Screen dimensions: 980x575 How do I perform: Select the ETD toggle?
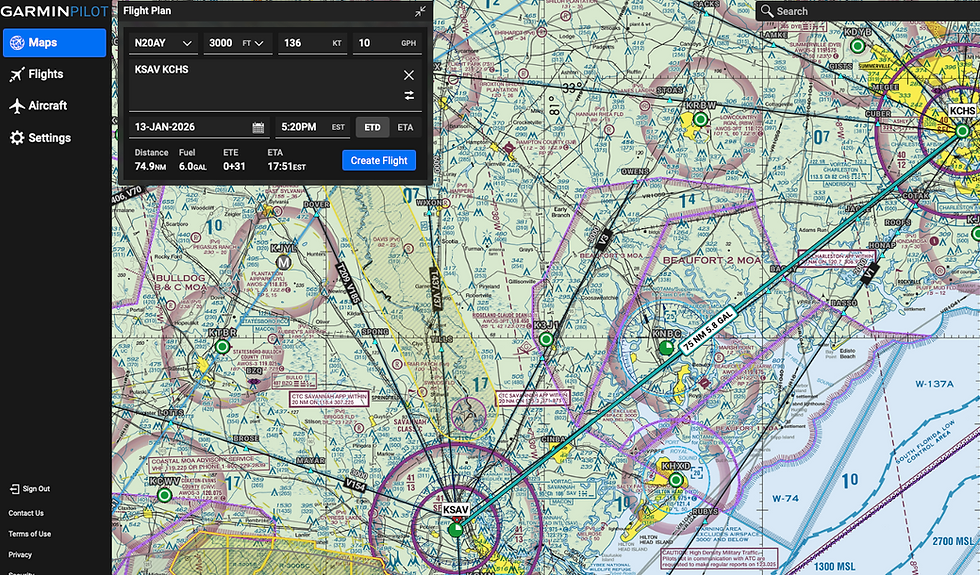372,127
